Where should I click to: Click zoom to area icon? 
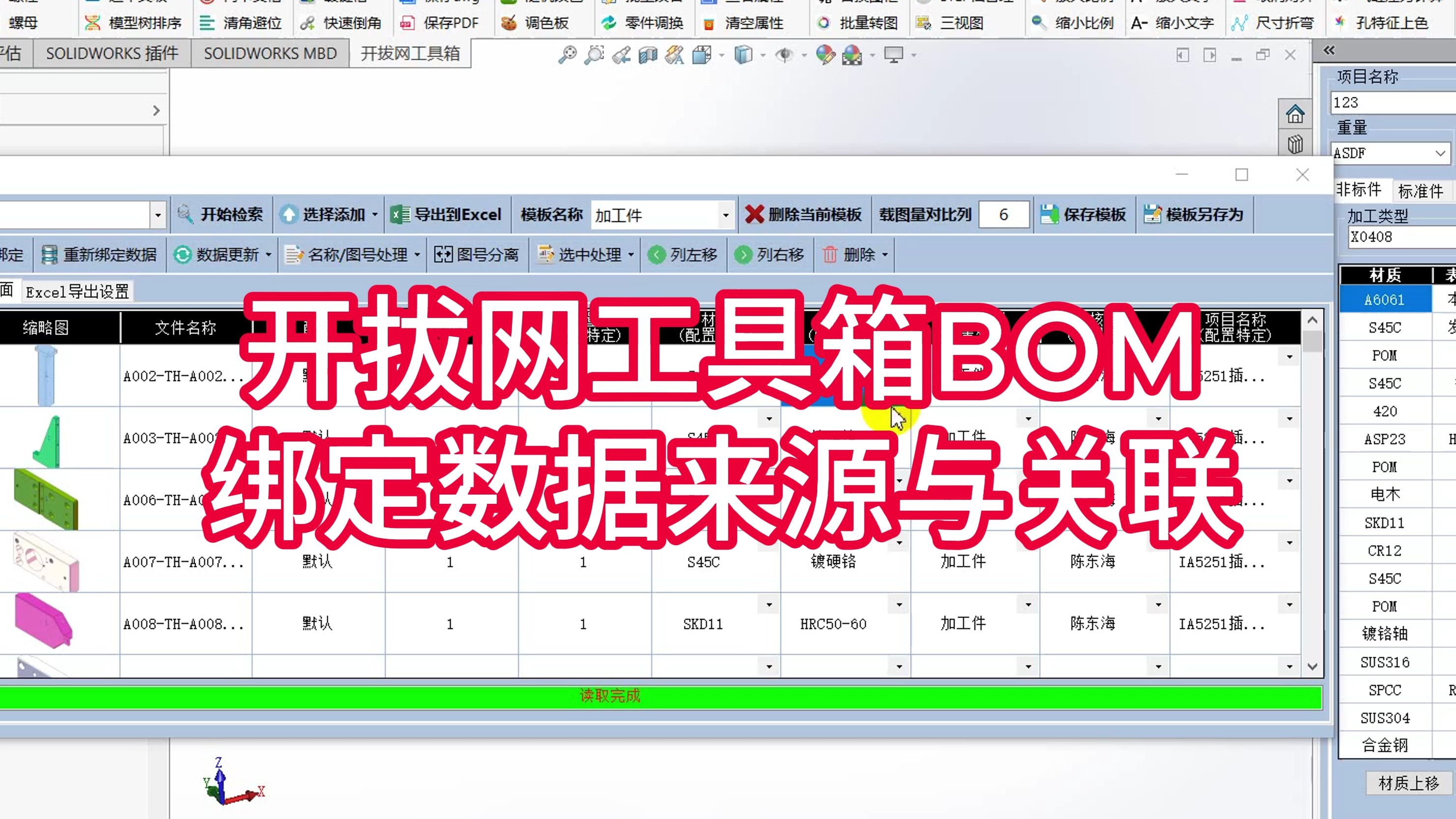(594, 55)
